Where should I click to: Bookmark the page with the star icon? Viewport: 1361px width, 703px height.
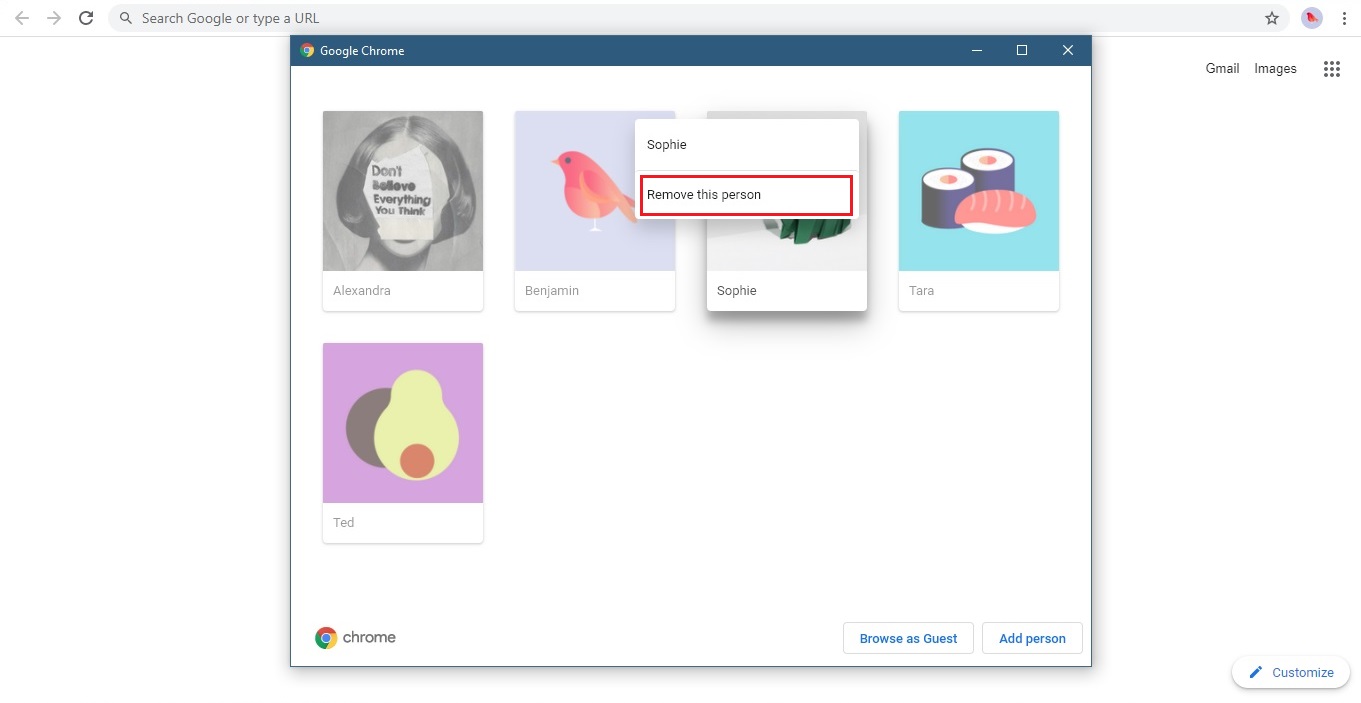pos(1271,17)
